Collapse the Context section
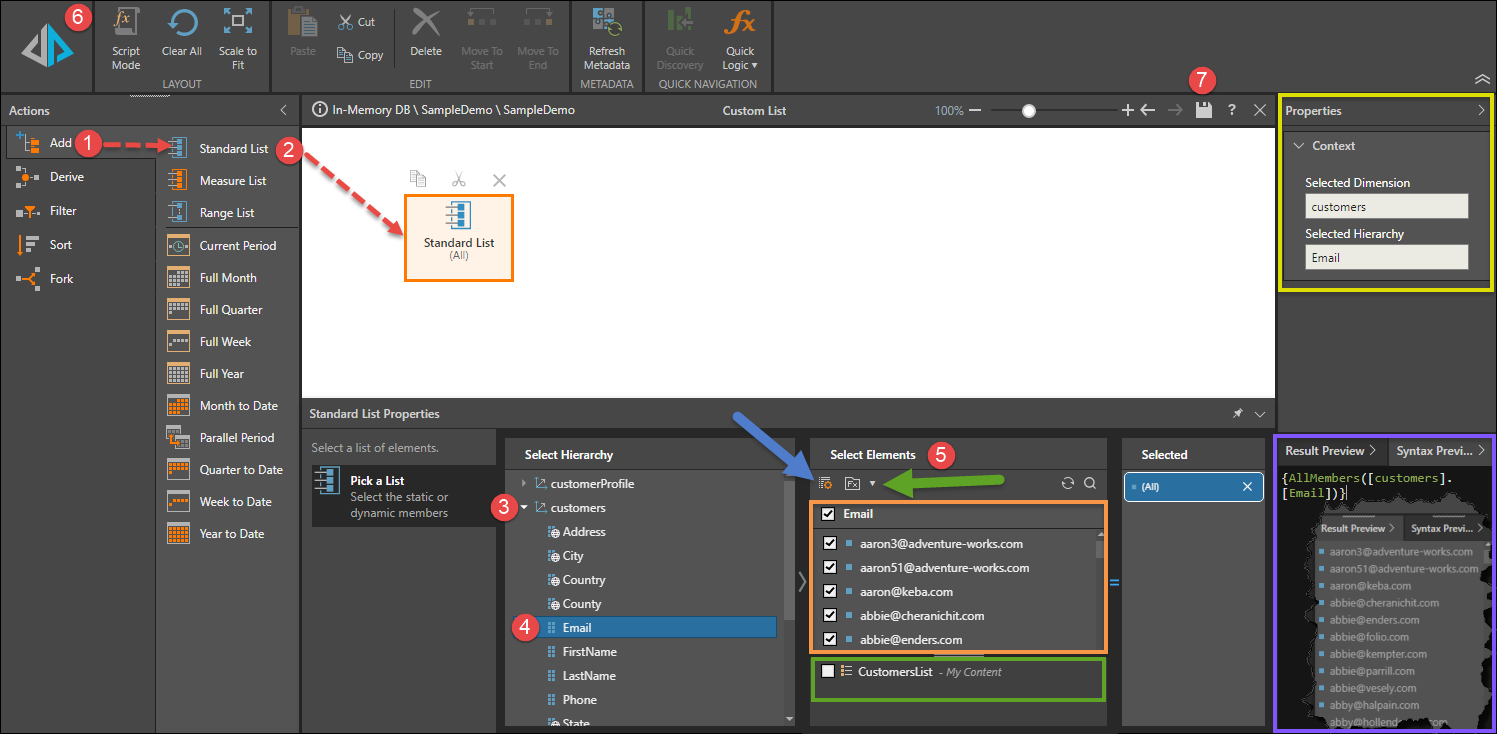1497x734 pixels. 1300,146
